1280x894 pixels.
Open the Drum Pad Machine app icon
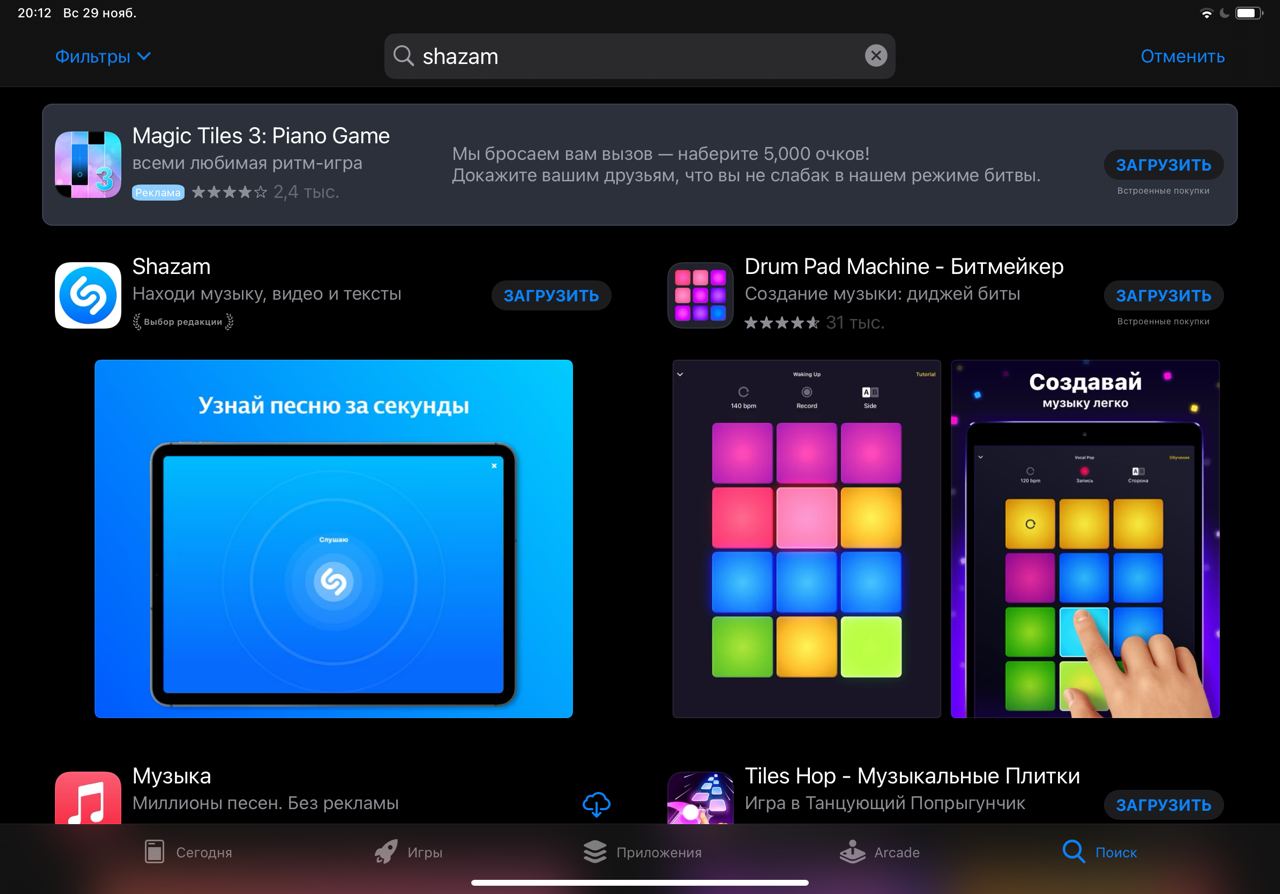coord(700,295)
